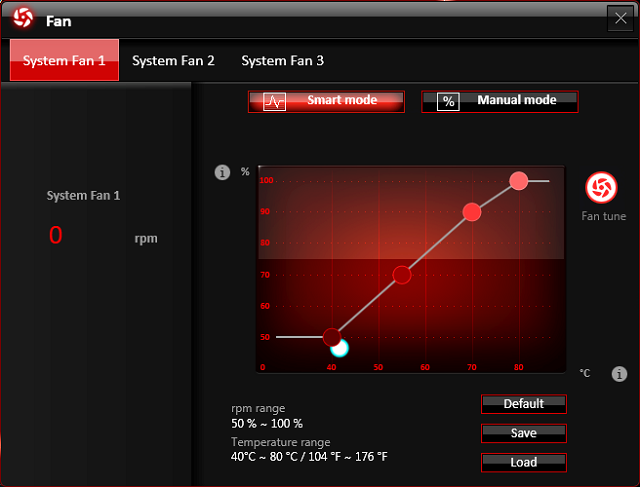The image size is (640, 487).
Task: Select the curve point at 55°C, 70%
Action: (402, 275)
